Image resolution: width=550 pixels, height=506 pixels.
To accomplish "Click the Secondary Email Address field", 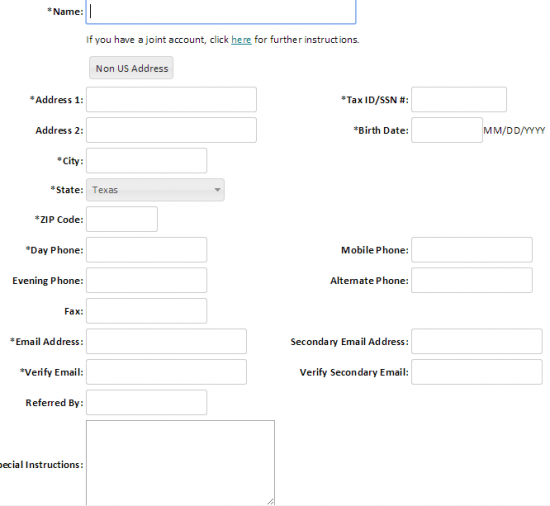I will click(x=477, y=341).
